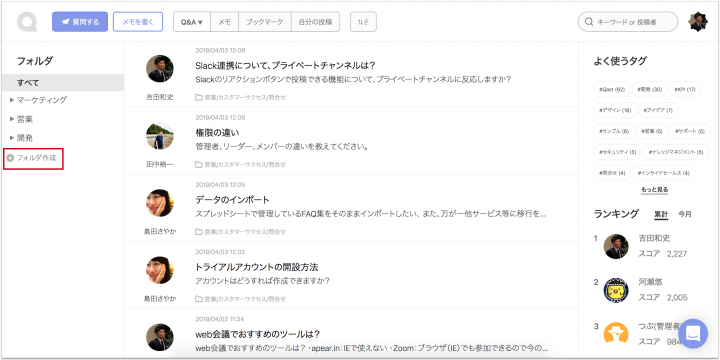
Task: Focus the キーワード or 投稿者 search field
Action: [x=628, y=22]
